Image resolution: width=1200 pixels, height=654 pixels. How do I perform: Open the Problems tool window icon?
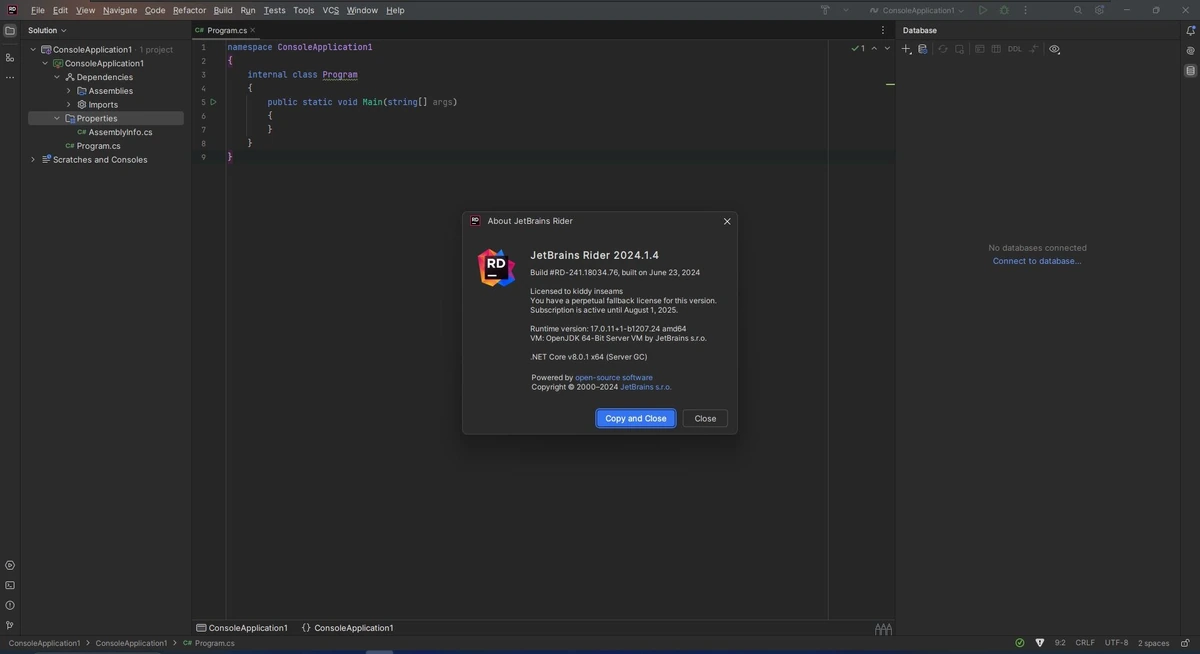point(10,605)
